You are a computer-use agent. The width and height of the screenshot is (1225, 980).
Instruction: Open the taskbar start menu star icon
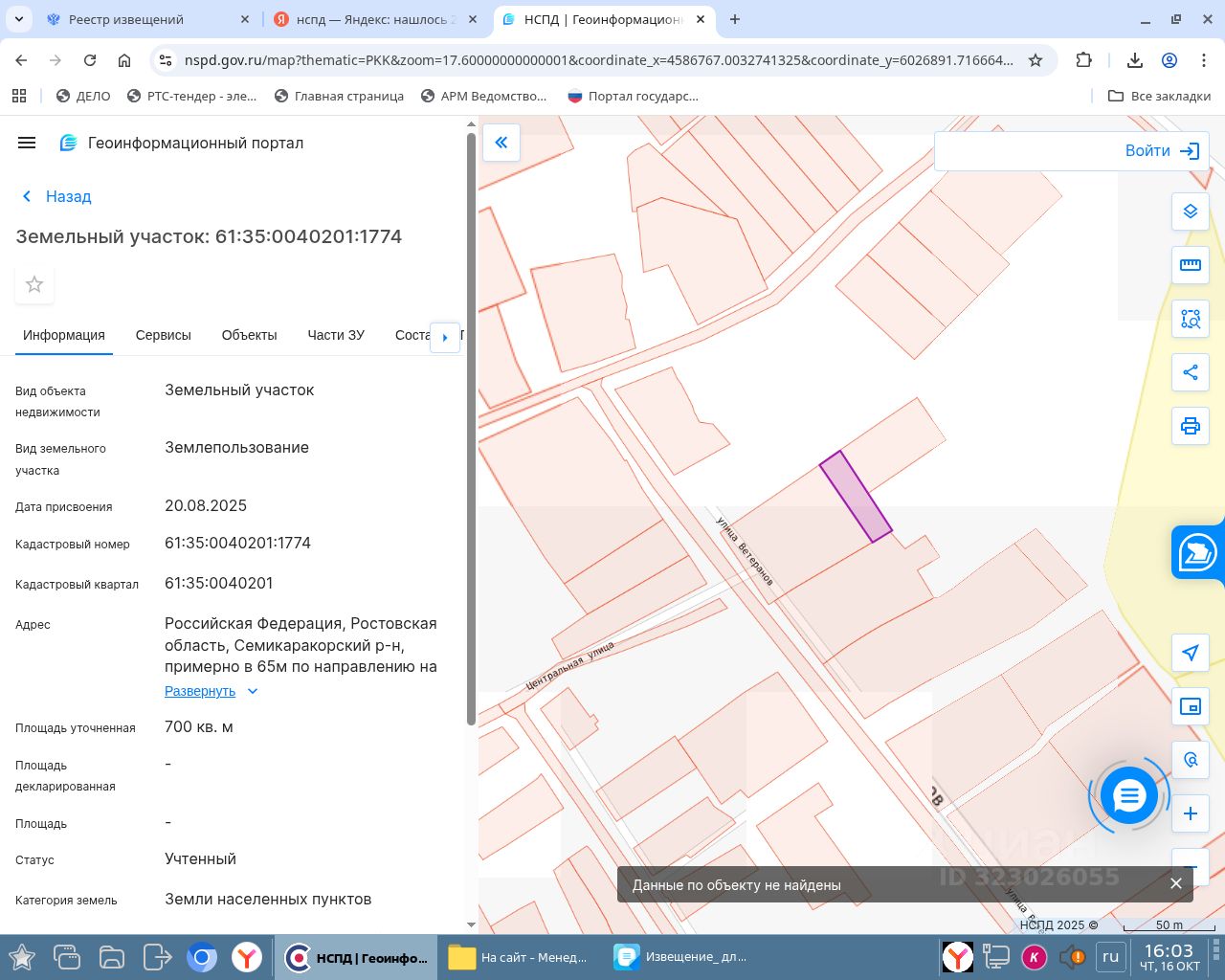point(21,957)
